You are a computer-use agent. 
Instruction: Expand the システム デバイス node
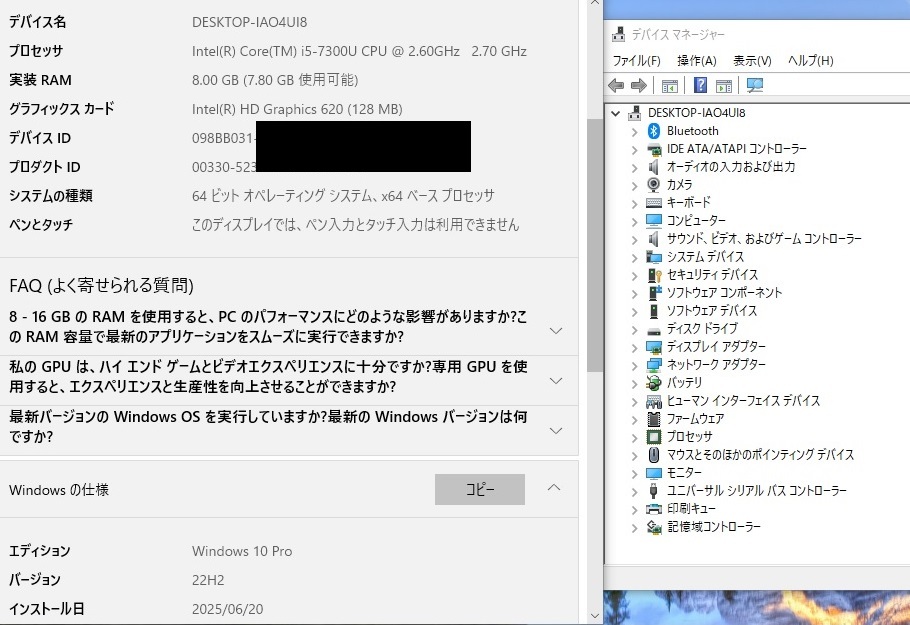point(634,258)
